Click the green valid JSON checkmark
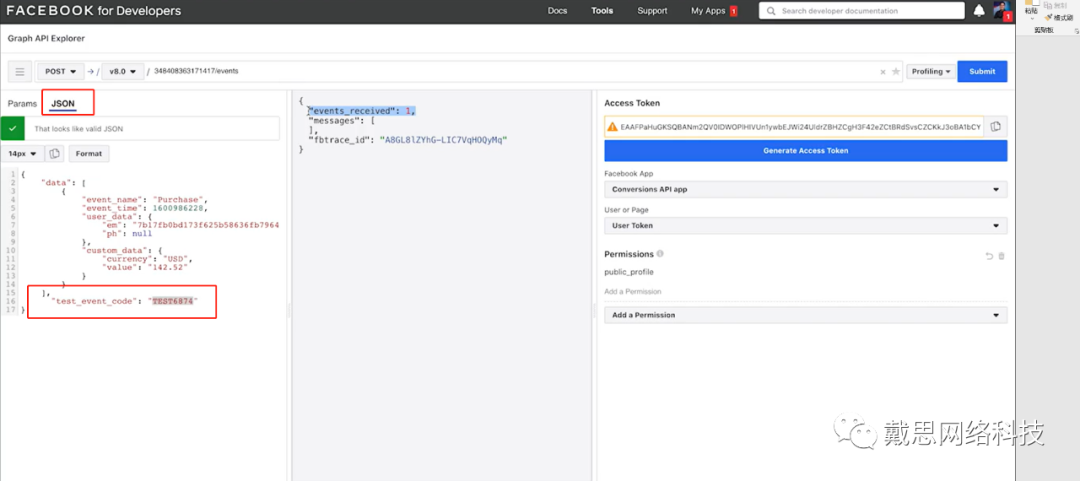1080x481 pixels. click(x=12, y=128)
